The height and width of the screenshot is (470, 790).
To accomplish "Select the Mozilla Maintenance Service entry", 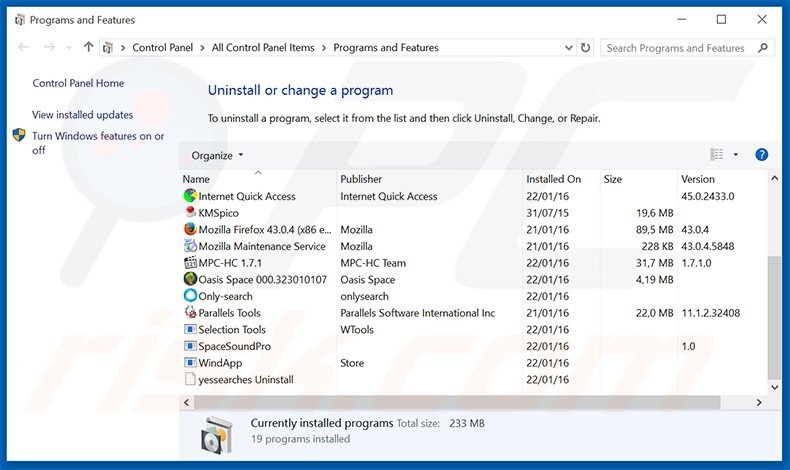I will click(261, 246).
